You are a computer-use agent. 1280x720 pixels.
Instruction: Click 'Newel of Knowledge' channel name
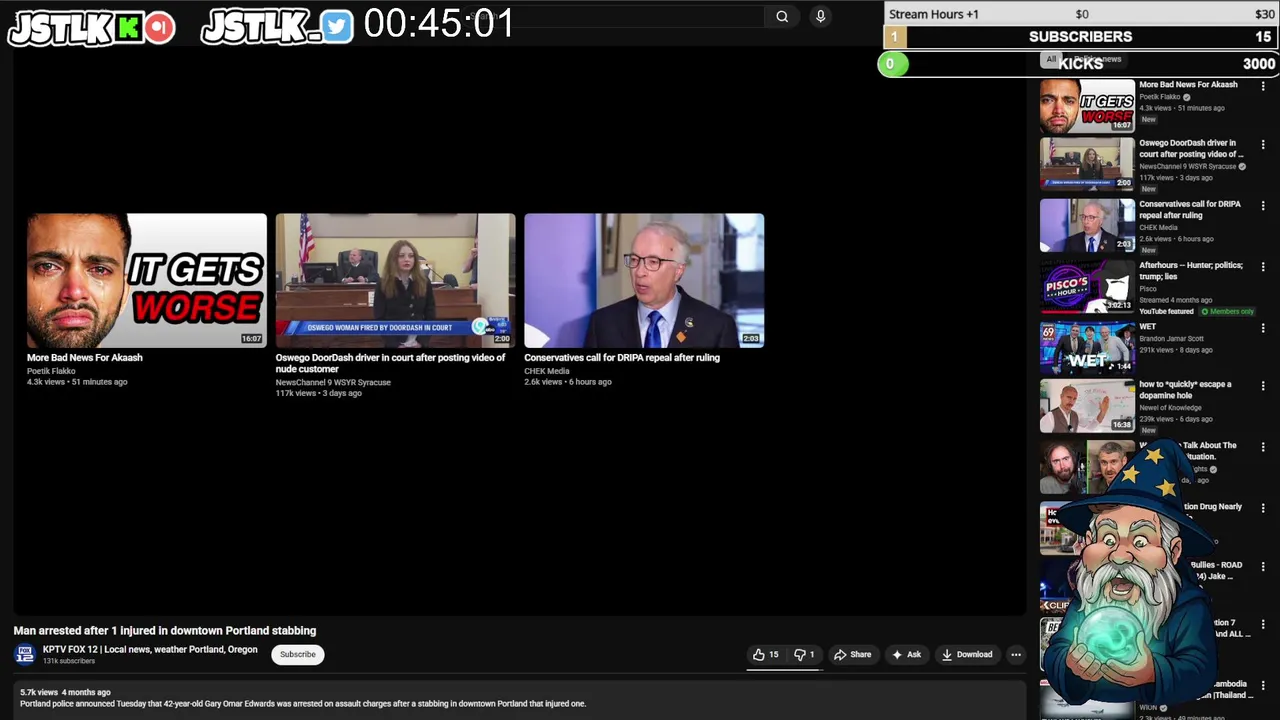[x=1172, y=408]
